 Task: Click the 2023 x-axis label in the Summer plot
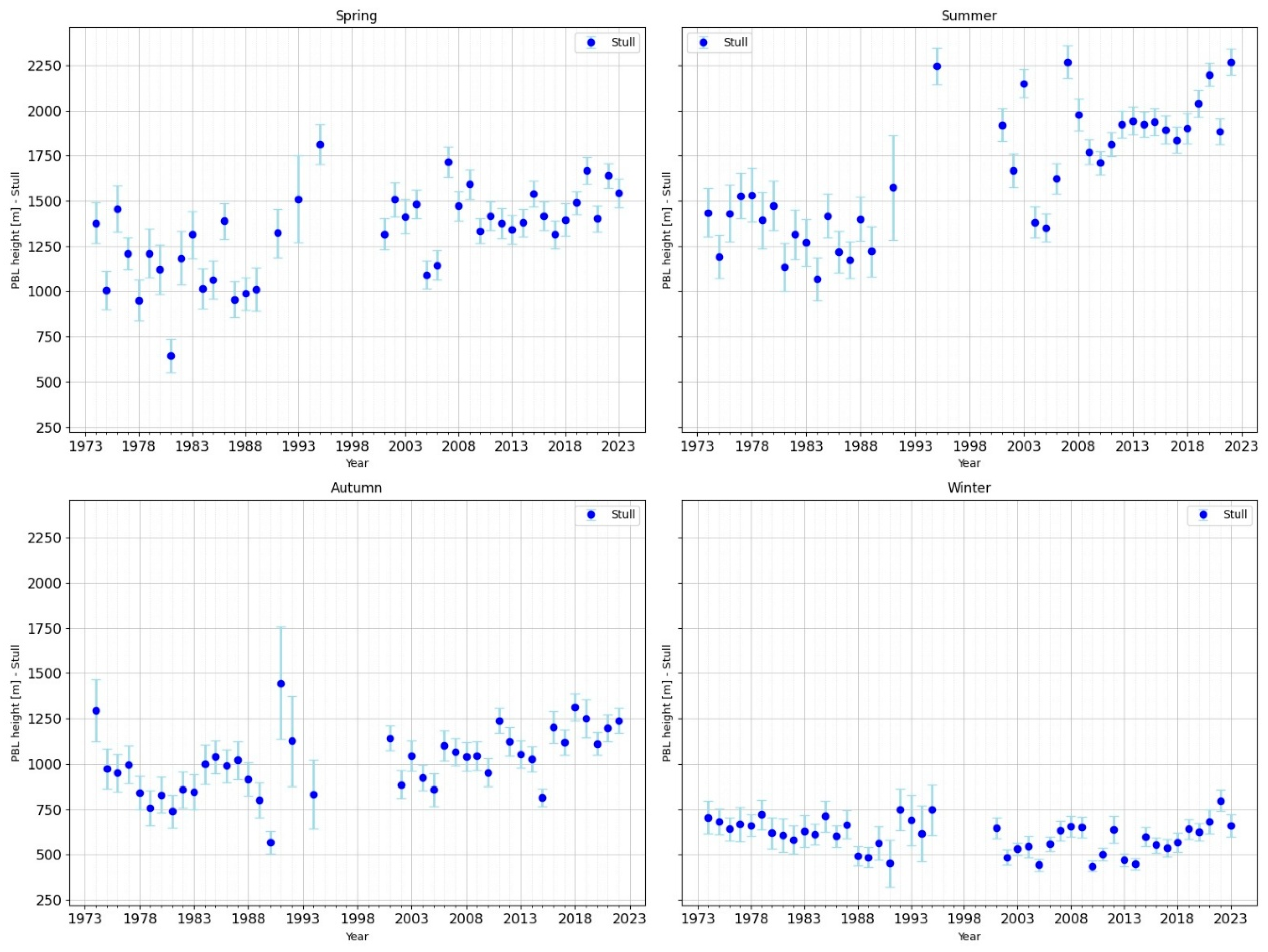(1242, 446)
